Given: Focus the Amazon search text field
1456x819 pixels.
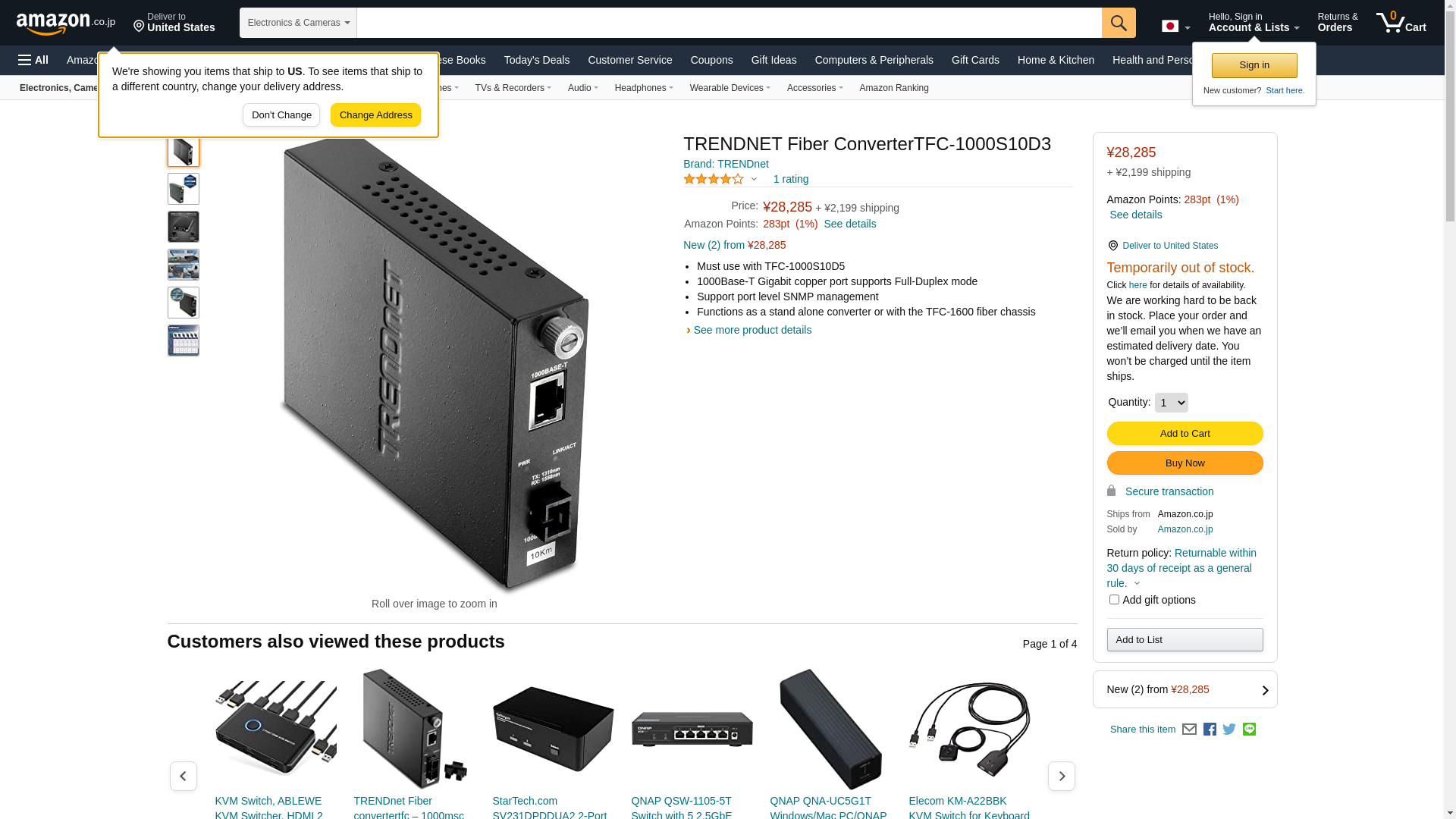Looking at the screenshot, I should tap(729, 23).
